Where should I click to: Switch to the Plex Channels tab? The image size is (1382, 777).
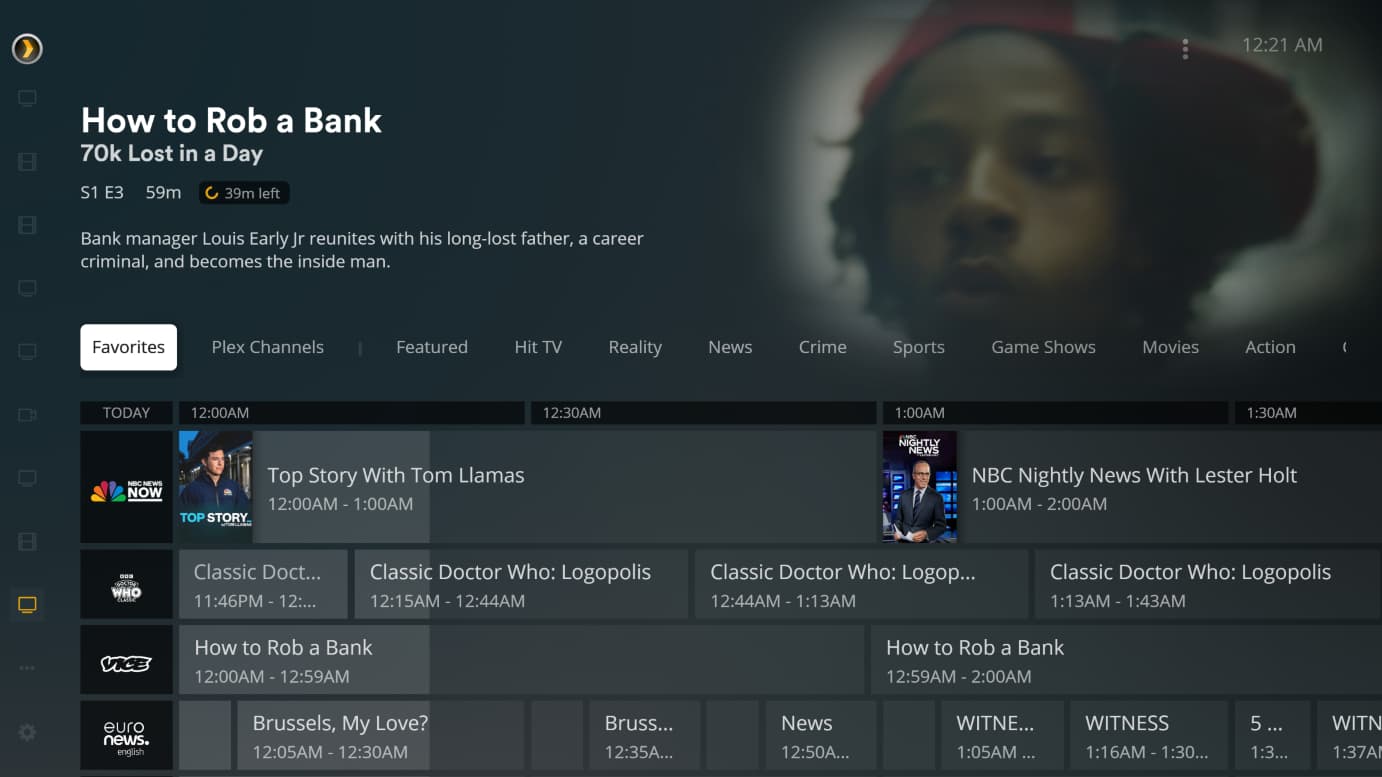pyautogui.click(x=267, y=347)
